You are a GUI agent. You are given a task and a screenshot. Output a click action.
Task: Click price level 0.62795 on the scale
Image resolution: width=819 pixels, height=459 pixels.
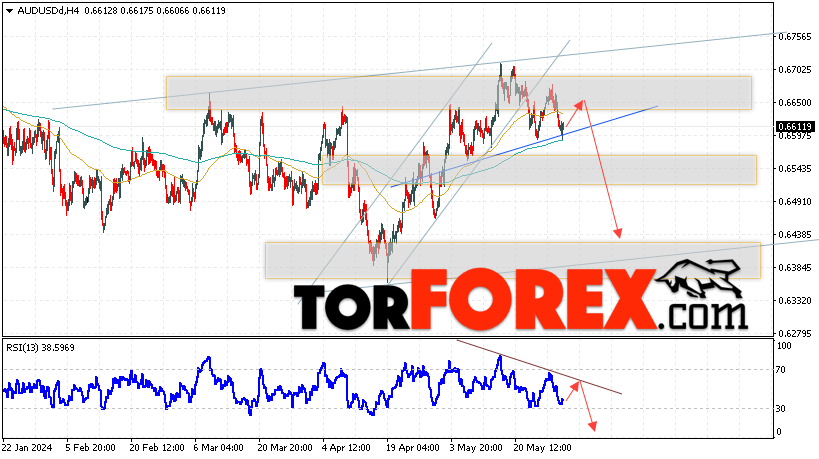794,333
